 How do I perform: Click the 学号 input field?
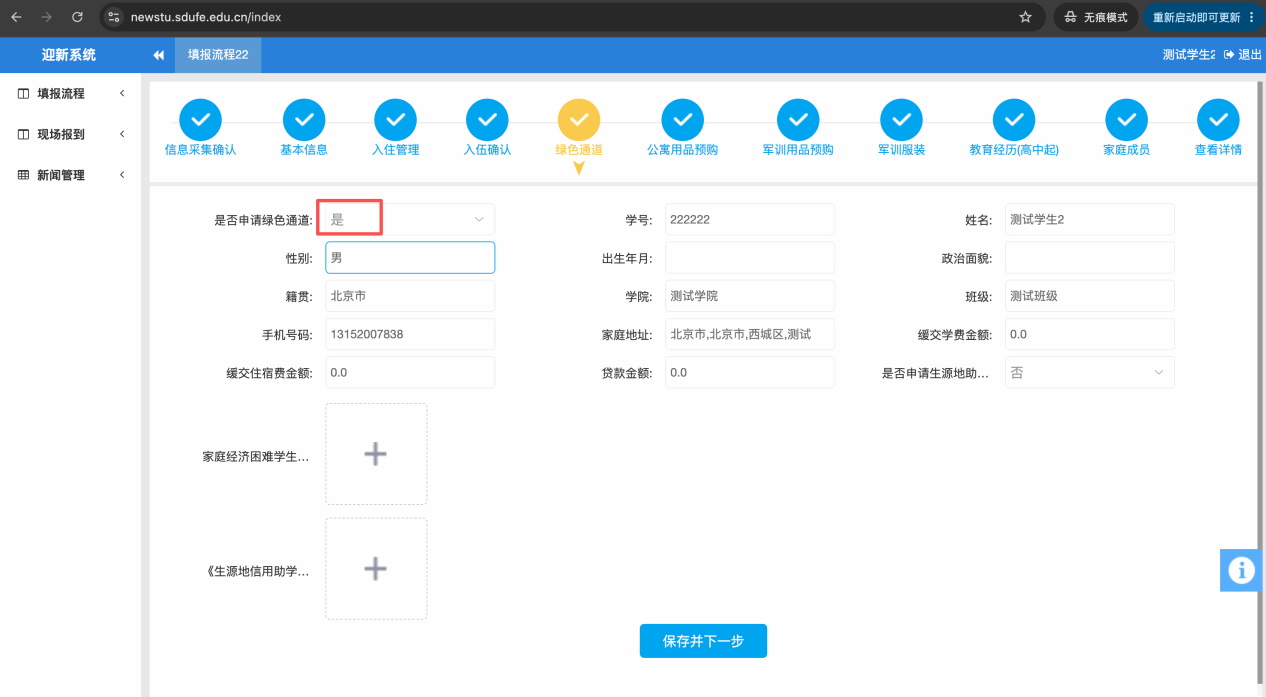[749, 219]
